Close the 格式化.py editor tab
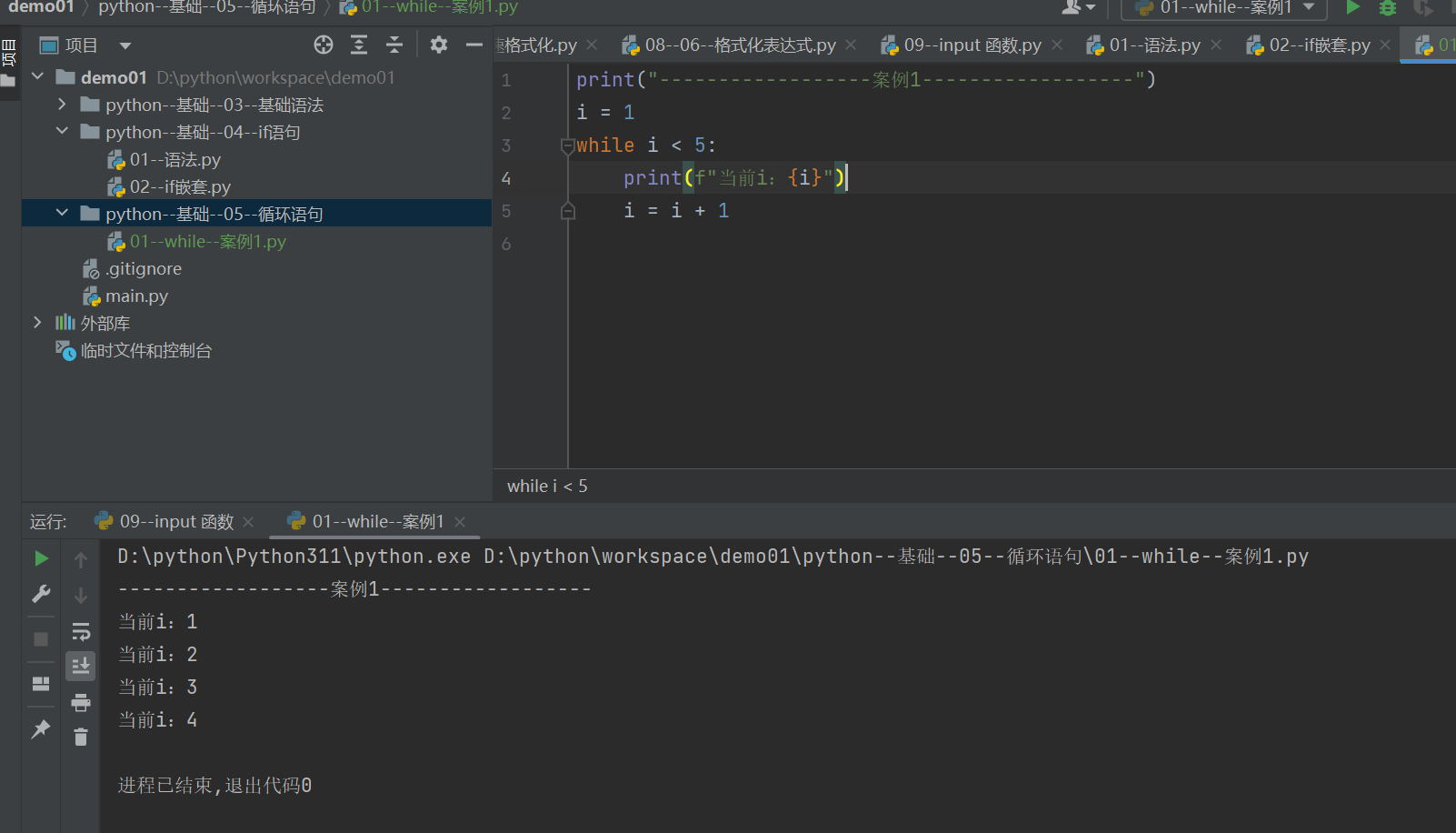Viewport: 1456px width, 833px height. 592,45
